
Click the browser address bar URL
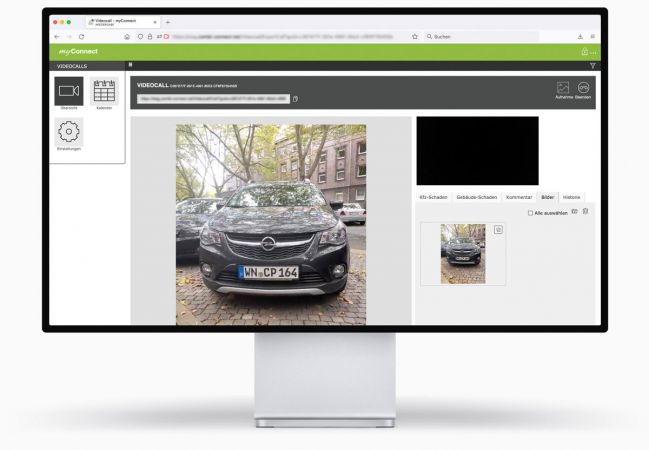coord(282,36)
